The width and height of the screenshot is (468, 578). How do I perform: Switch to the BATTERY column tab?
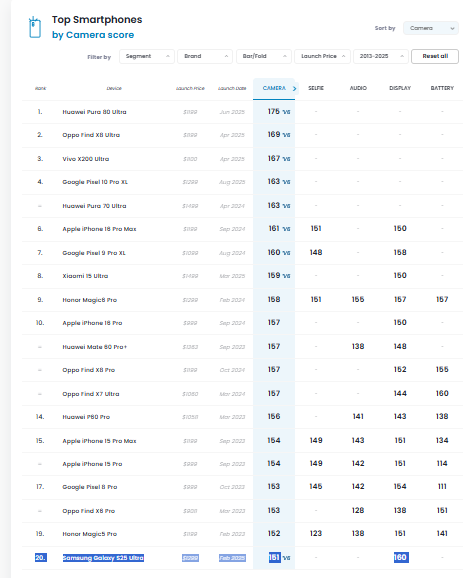[x=442, y=88]
